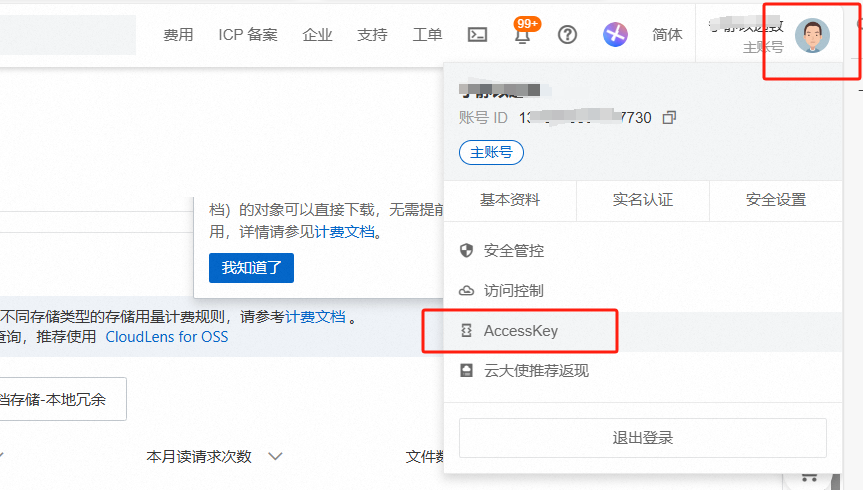This screenshot has width=863, height=490.
Task: Select the 安全管控 menu entry
Action: (x=643, y=251)
